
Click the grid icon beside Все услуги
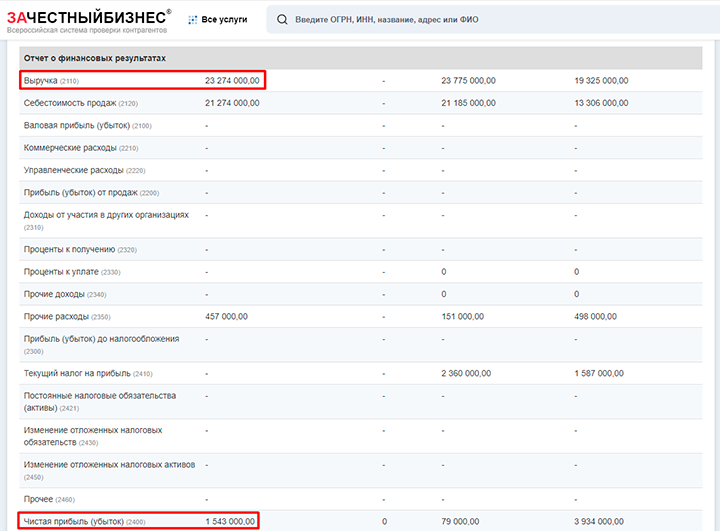tap(192, 20)
